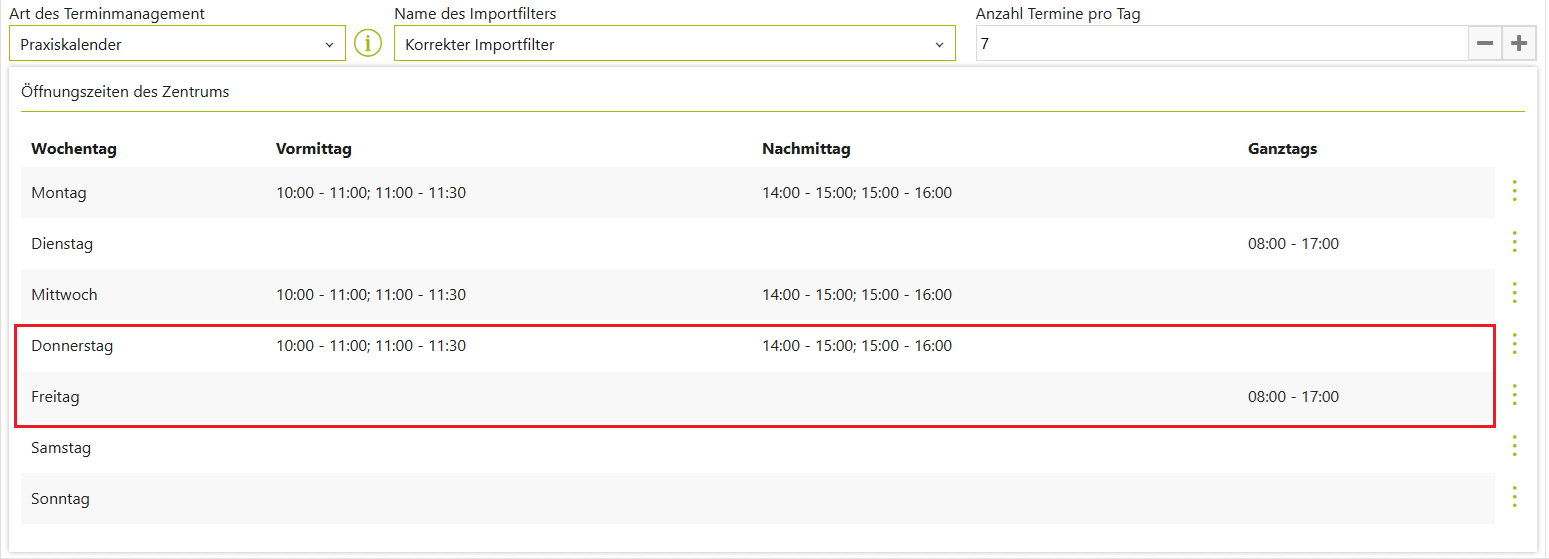Click Dienstag's Ganztags time 08:00 - 17:00
Image resolution: width=1549 pixels, height=559 pixels.
point(1293,244)
